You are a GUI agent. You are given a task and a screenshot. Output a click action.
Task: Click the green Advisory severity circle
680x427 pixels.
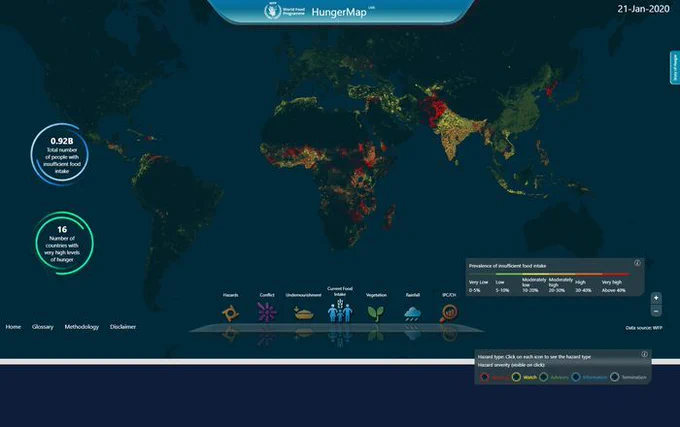tap(544, 377)
